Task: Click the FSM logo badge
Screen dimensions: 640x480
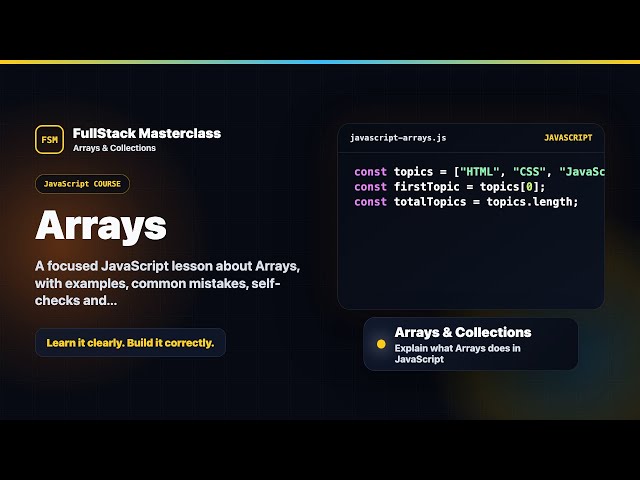Action: (x=49, y=140)
